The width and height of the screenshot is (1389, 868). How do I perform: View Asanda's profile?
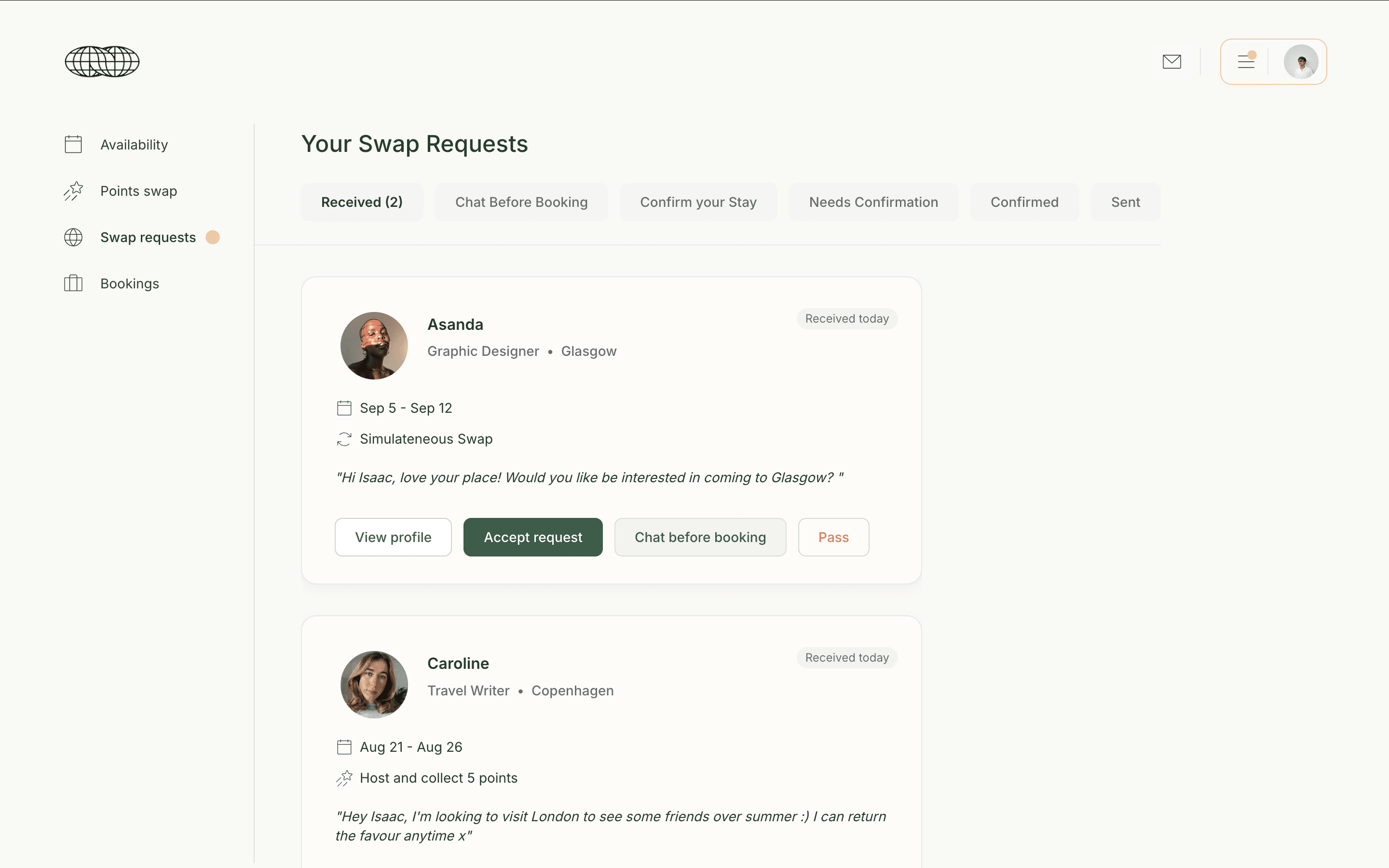point(393,537)
